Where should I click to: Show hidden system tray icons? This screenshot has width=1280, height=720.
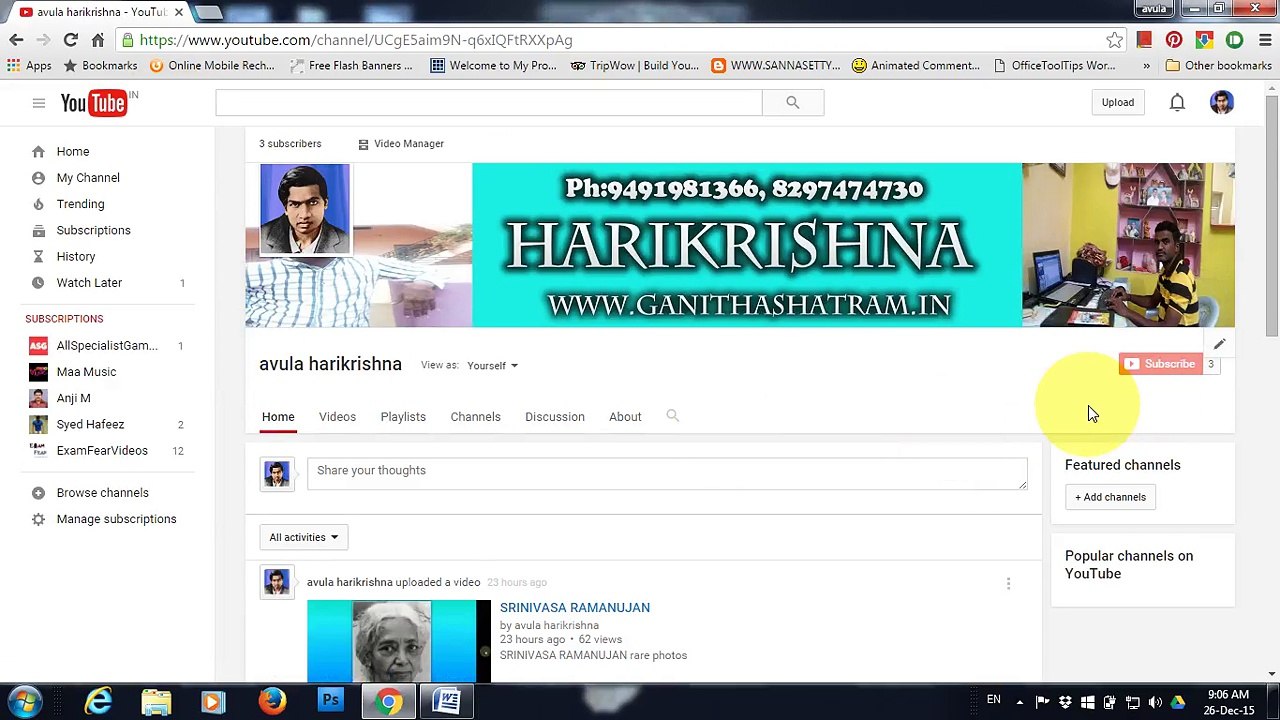(1019, 702)
